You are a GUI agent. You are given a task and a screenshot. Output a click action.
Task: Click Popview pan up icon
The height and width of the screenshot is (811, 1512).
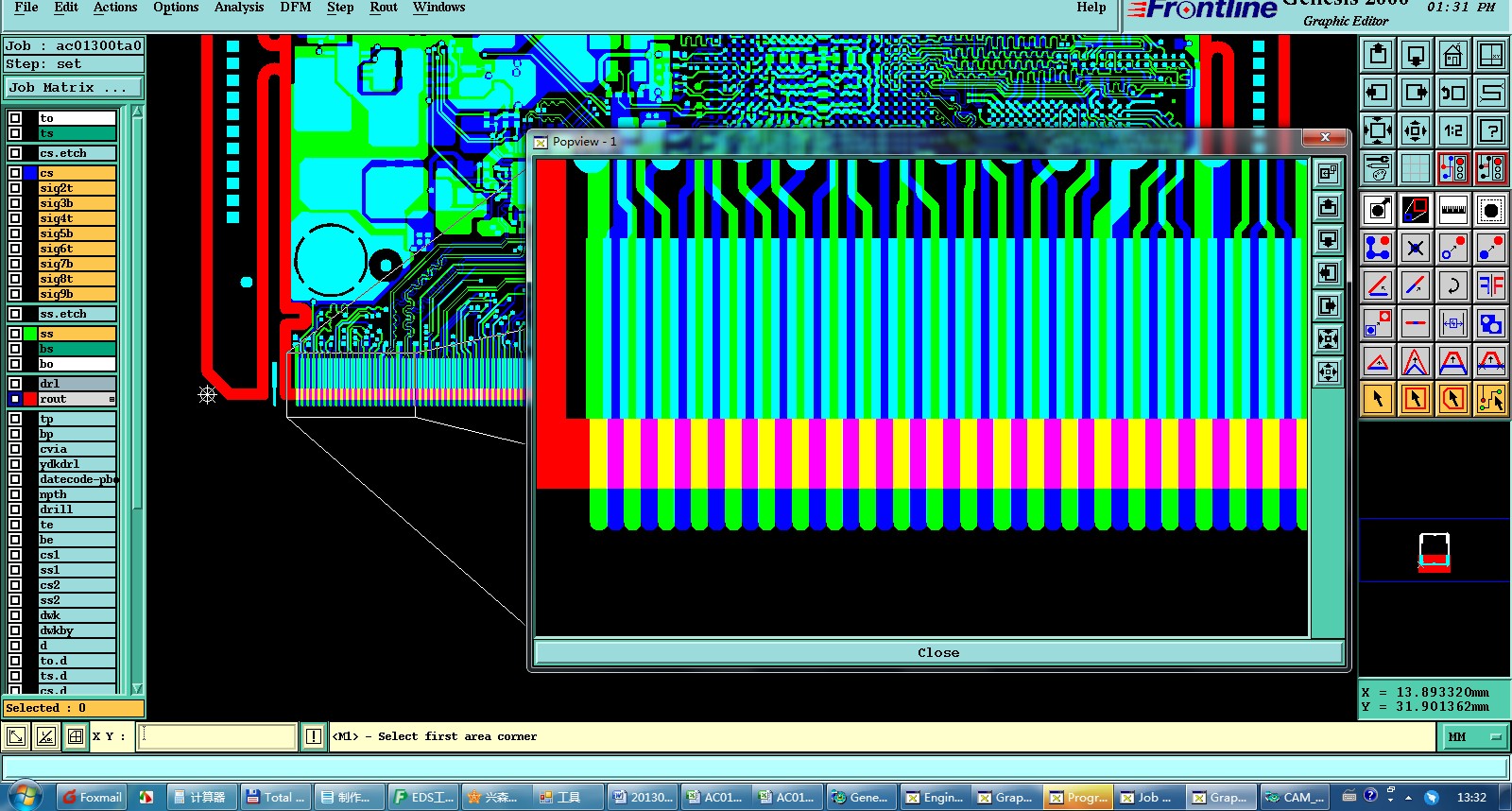coord(1329,206)
